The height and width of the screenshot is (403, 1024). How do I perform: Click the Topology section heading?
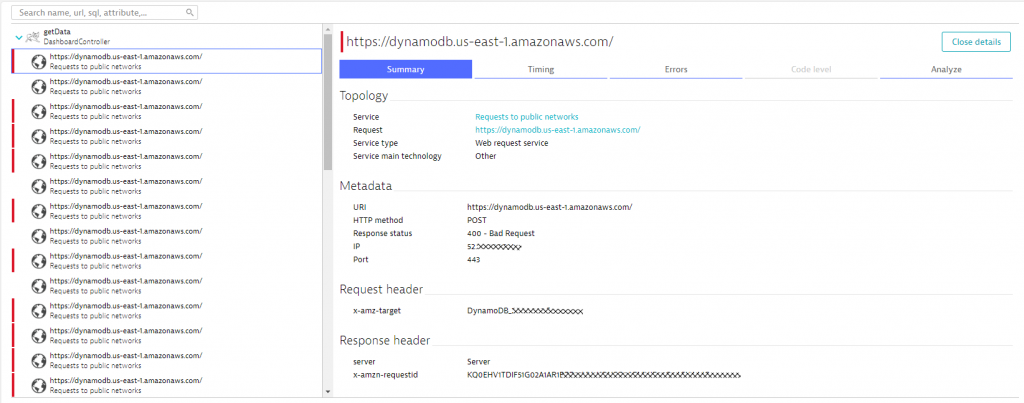point(364,96)
